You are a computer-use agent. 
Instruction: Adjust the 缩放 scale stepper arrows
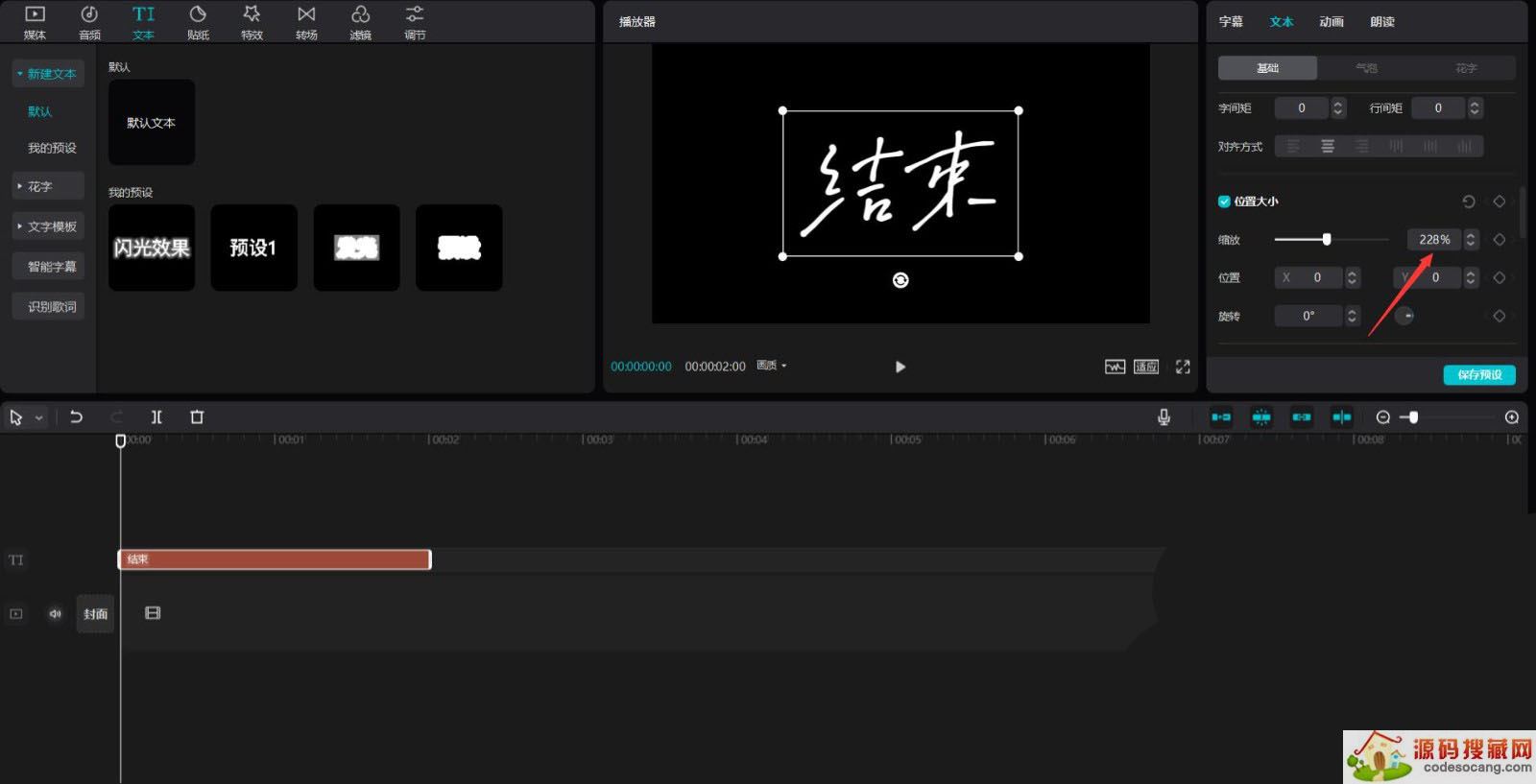coord(1471,240)
